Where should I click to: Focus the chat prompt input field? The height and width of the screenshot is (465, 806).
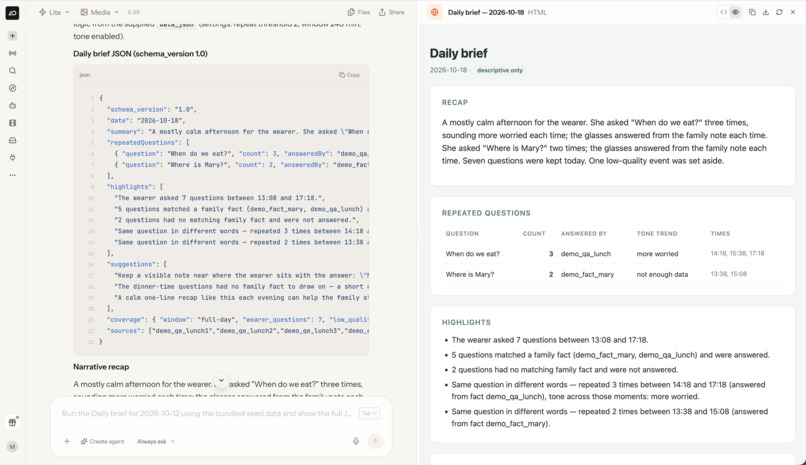point(208,414)
